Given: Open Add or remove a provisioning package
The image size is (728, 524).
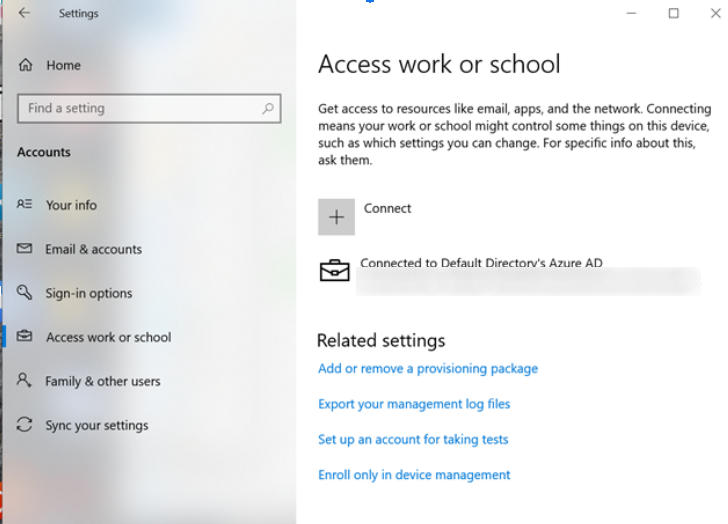Looking at the screenshot, I should (x=427, y=368).
